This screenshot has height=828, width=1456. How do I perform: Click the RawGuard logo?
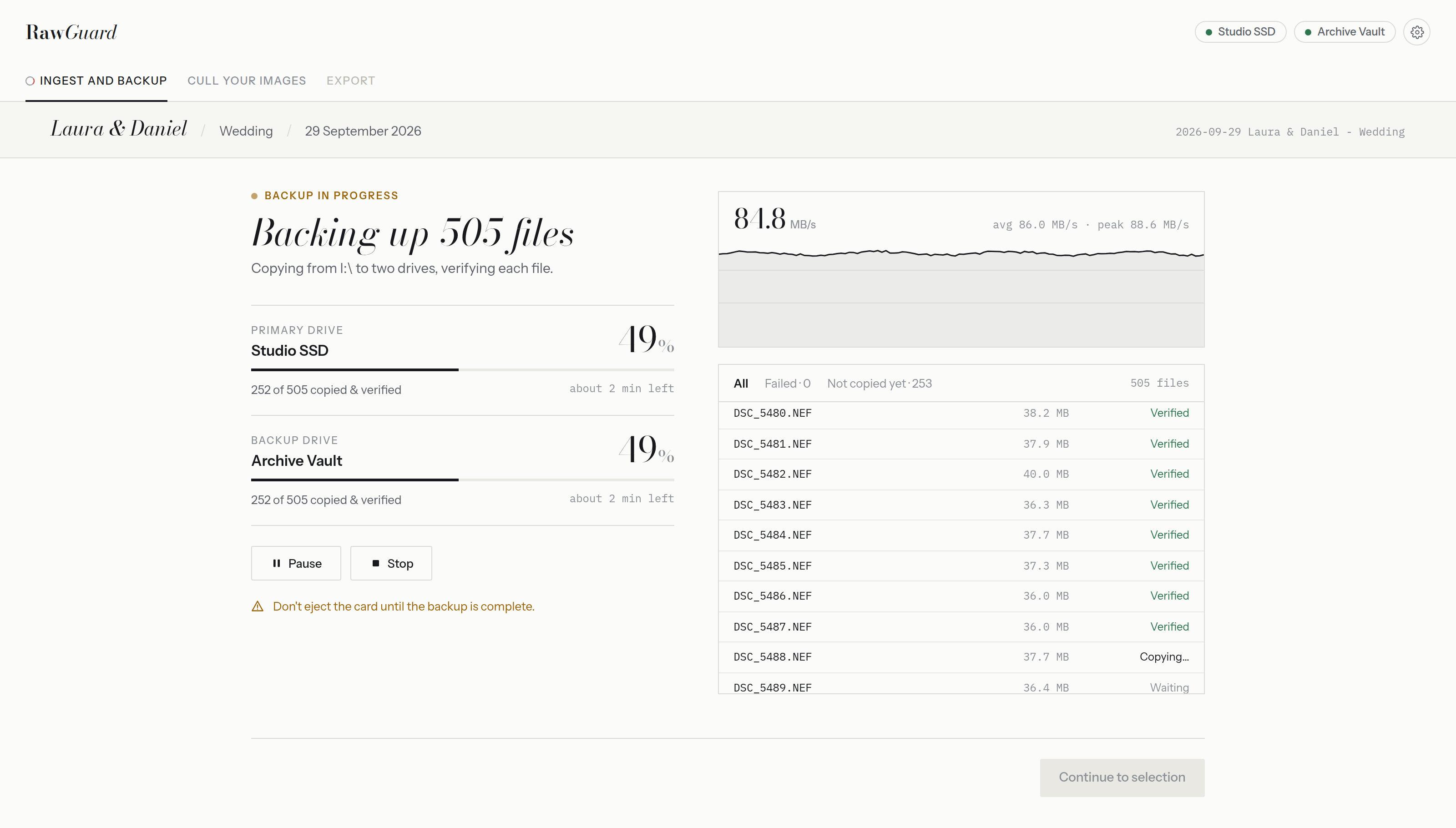(71, 32)
